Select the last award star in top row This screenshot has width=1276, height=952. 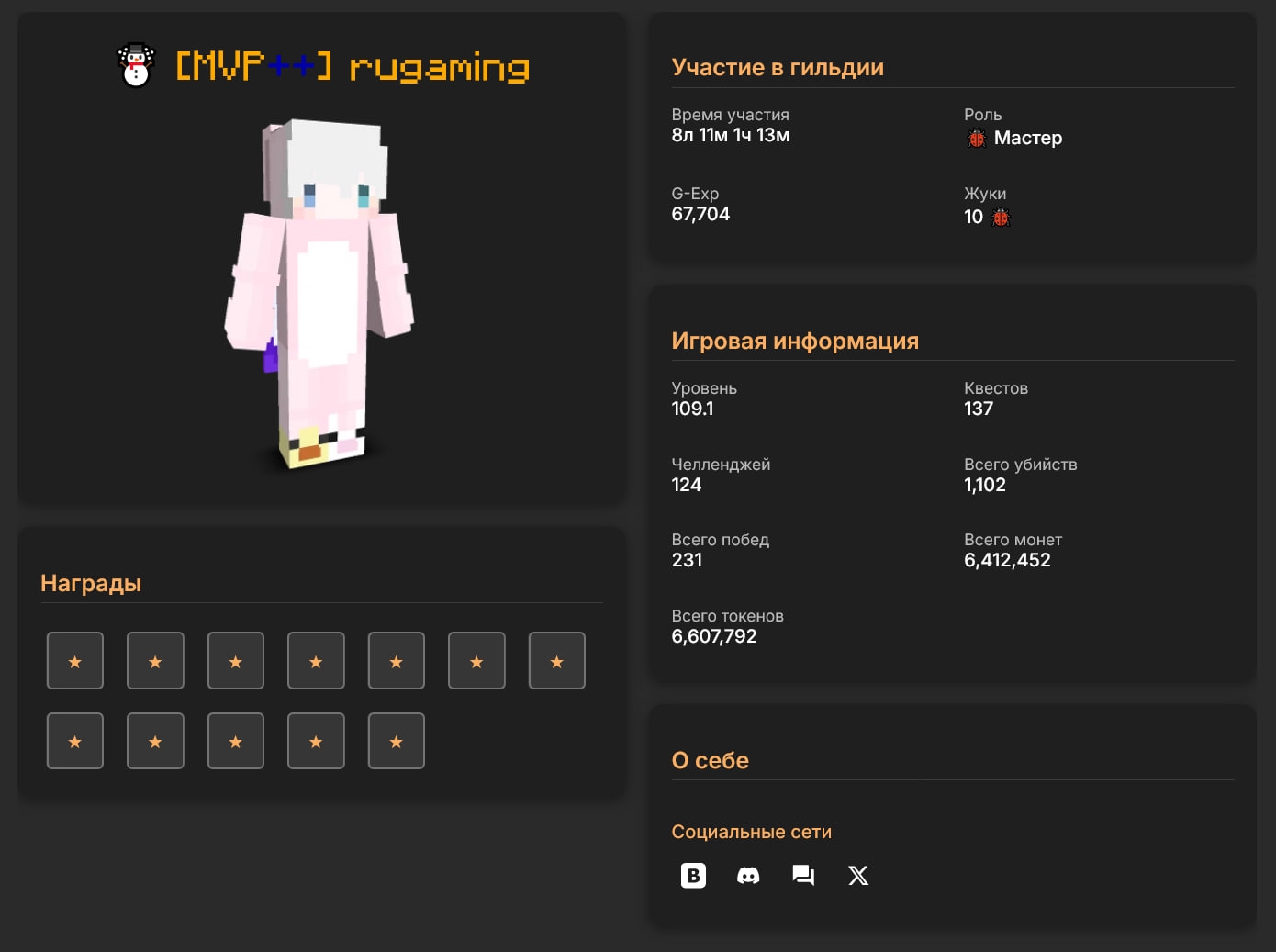[556, 661]
